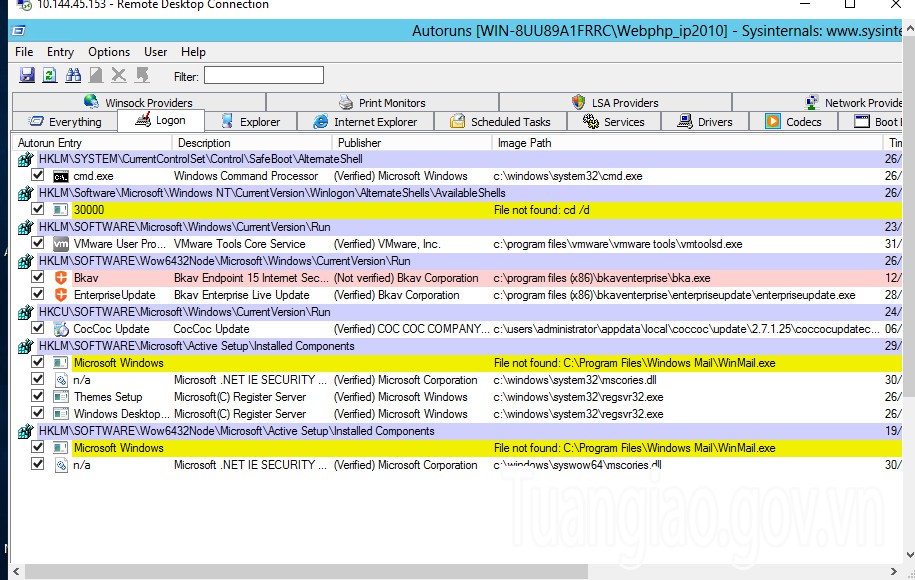Click registry icon for Wow6432Node Active Setup key

click(25, 431)
